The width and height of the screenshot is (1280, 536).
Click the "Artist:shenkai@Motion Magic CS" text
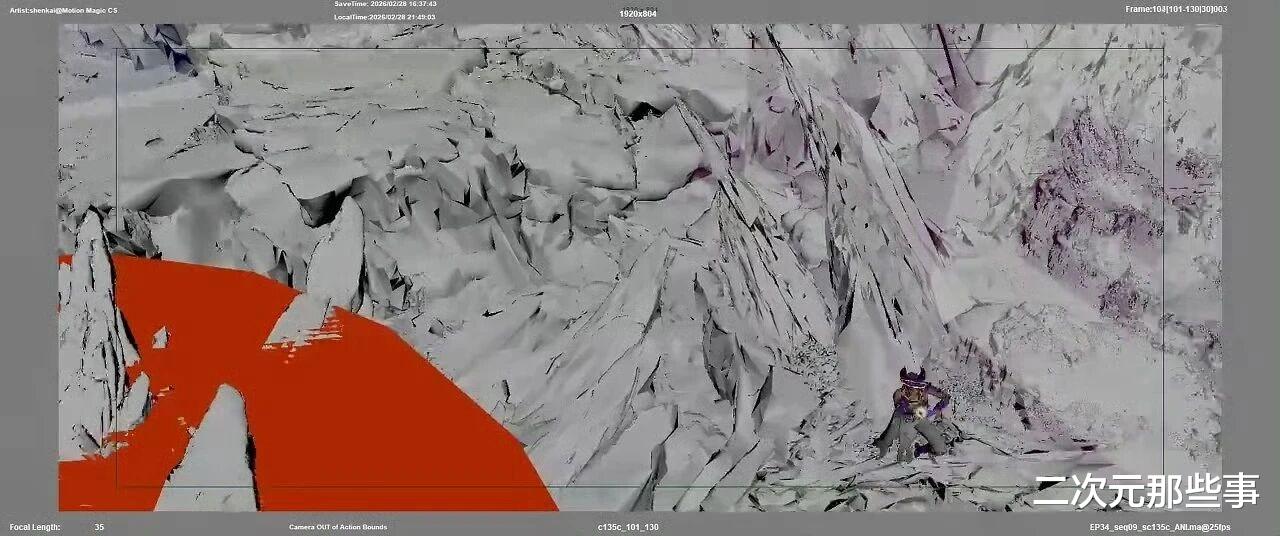(x=63, y=9)
